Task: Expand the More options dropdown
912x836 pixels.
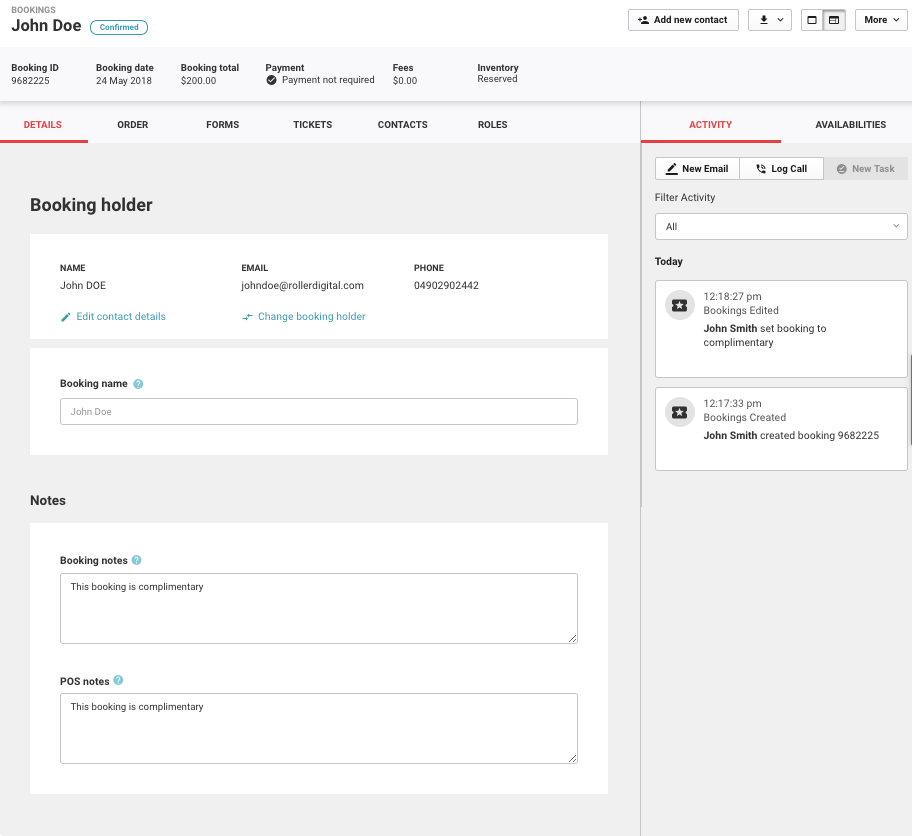Action: [881, 20]
